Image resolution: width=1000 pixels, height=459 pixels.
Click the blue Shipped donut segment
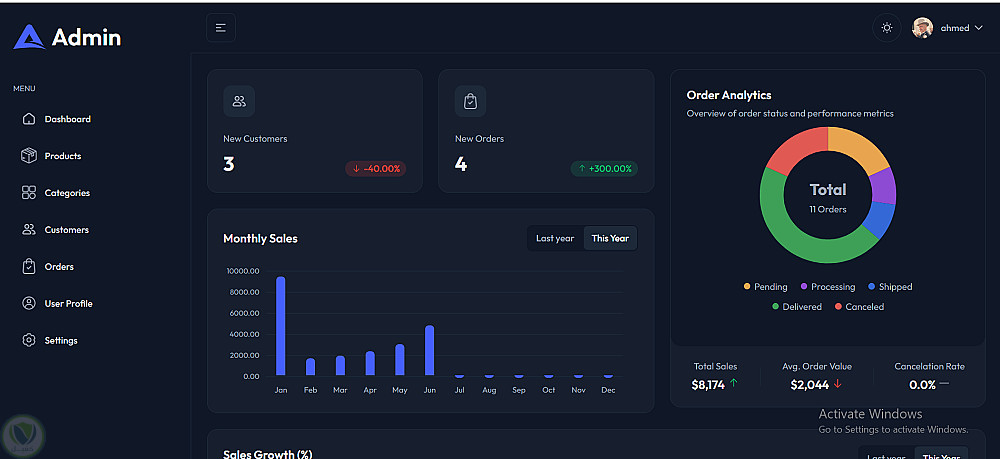click(x=880, y=219)
